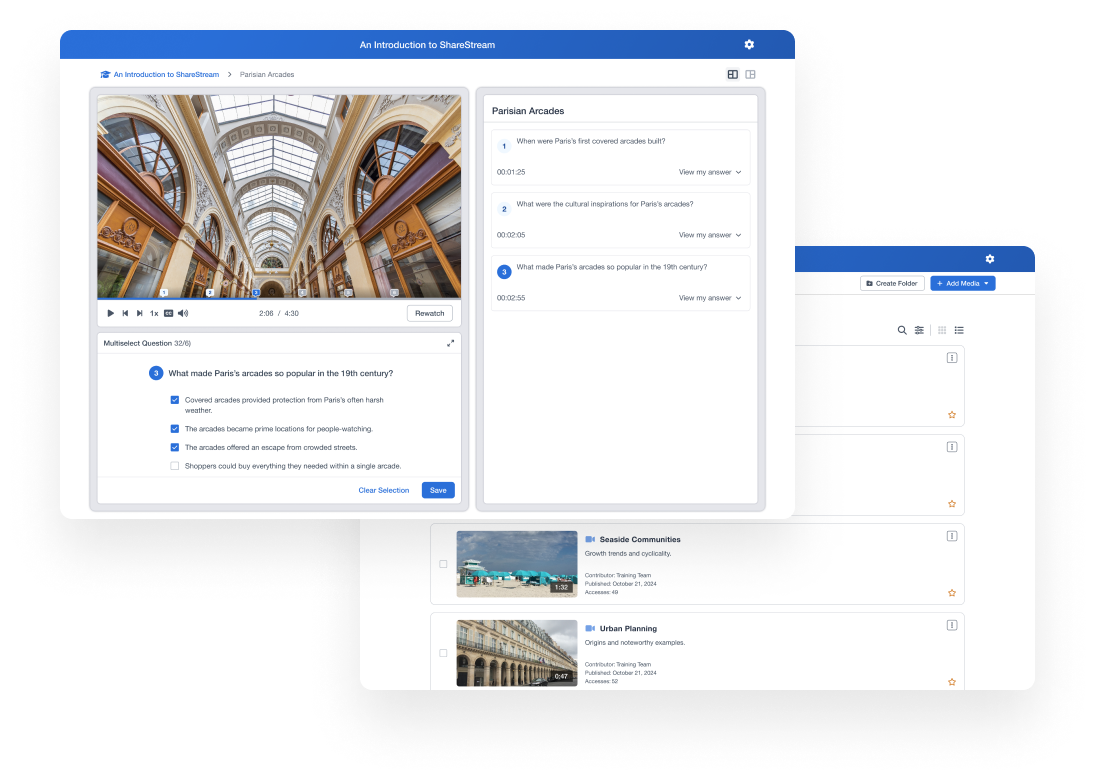Save the multiselect question answer
This screenshot has width=1095, height=780.
(438, 491)
